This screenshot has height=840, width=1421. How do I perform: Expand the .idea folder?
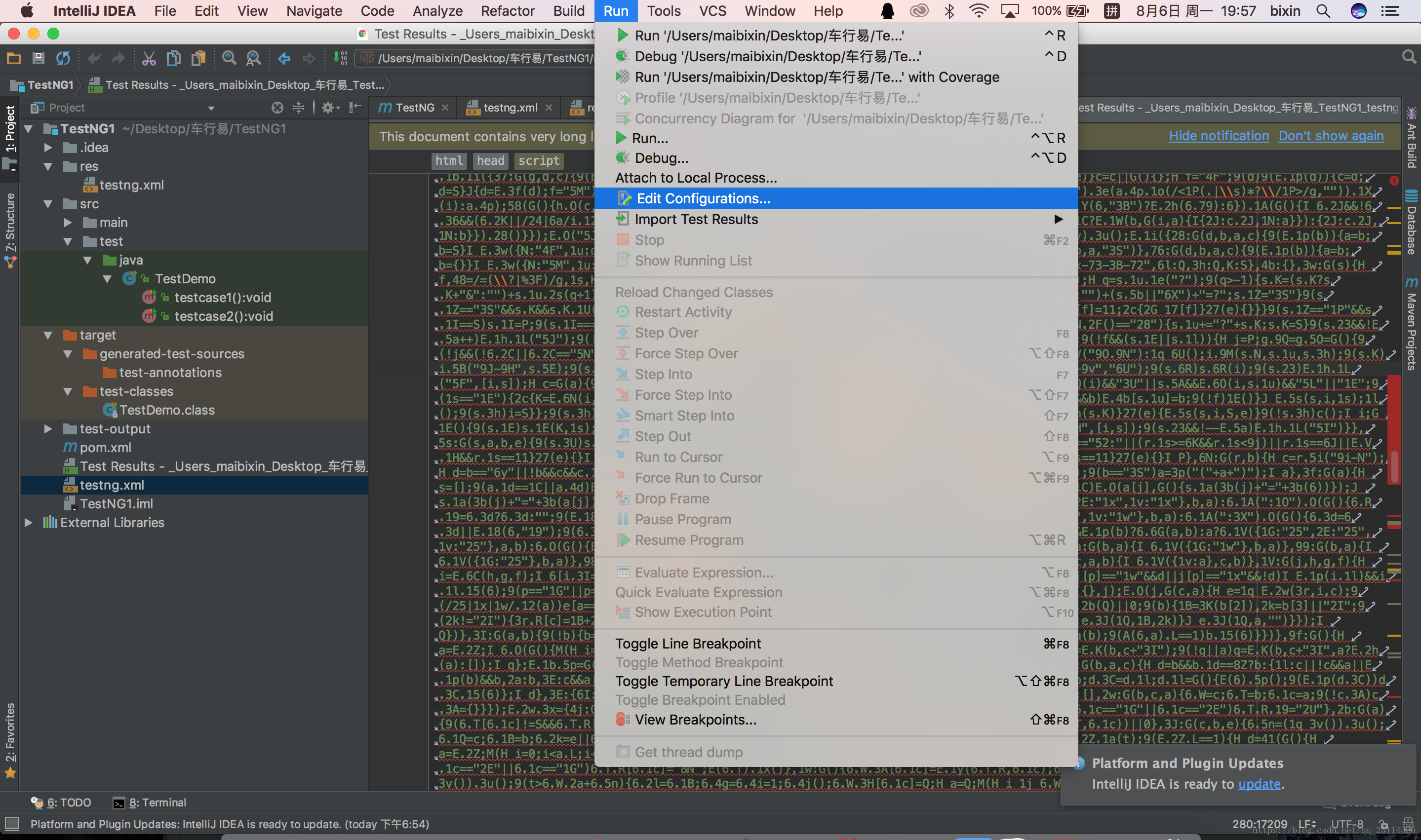tap(48, 148)
